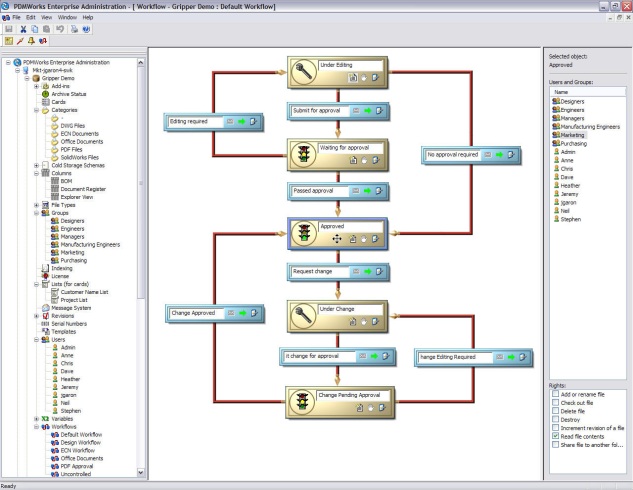Expand the Cold Storage Schemas node
633x490 pixels.
(x=36, y=165)
